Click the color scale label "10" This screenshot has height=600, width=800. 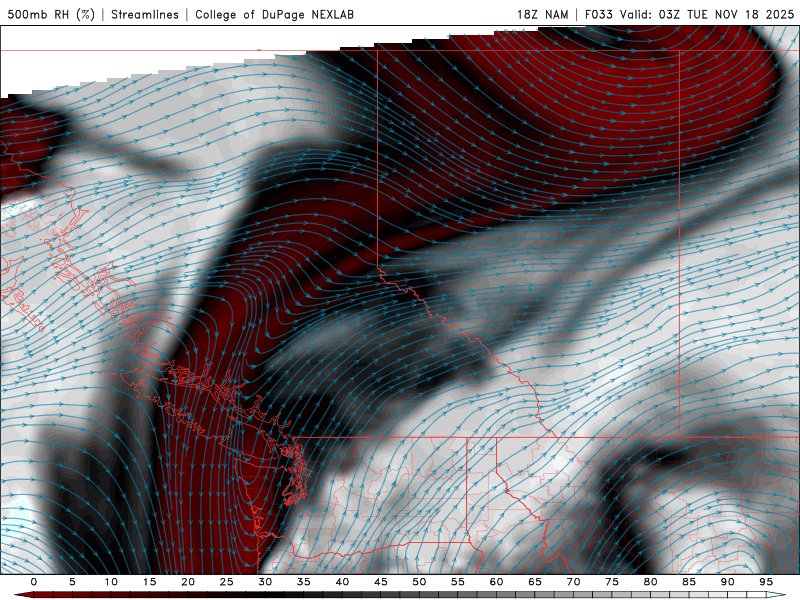click(x=111, y=582)
